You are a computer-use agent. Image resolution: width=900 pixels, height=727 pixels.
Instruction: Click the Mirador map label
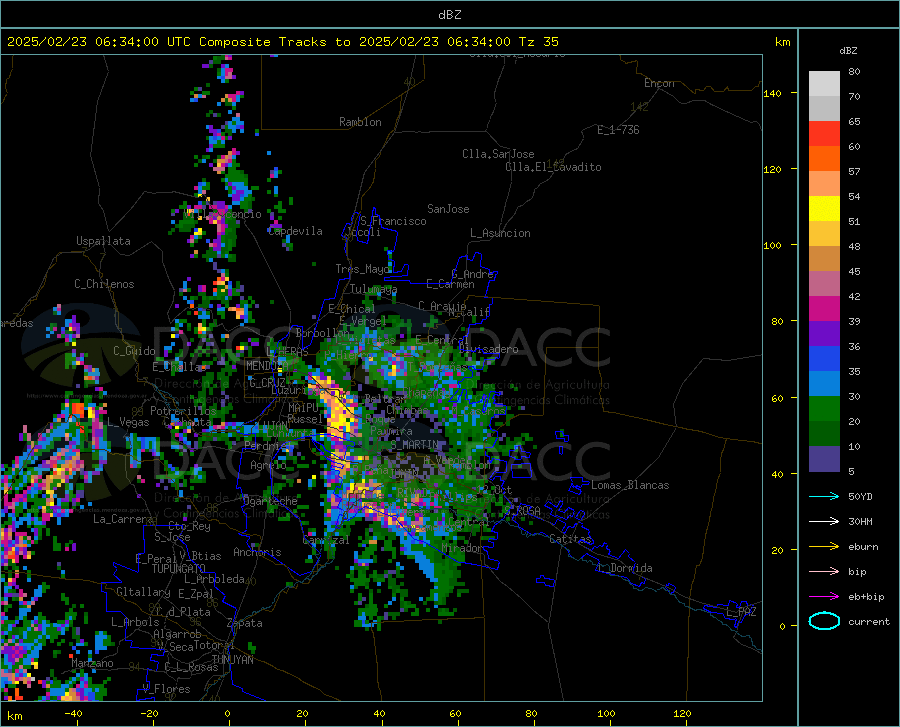pos(463,548)
